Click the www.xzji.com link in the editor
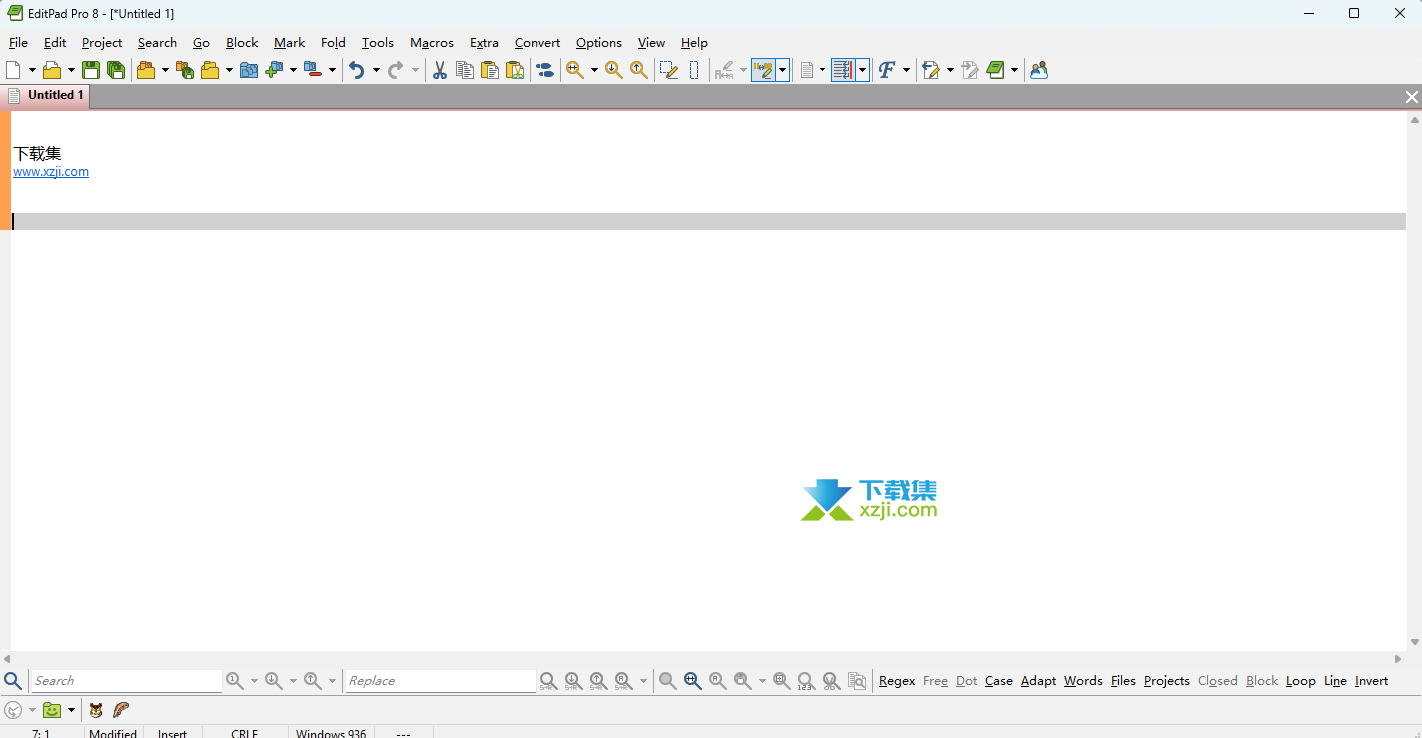The width and height of the screenshot is (1422, 738). (51, 172)
